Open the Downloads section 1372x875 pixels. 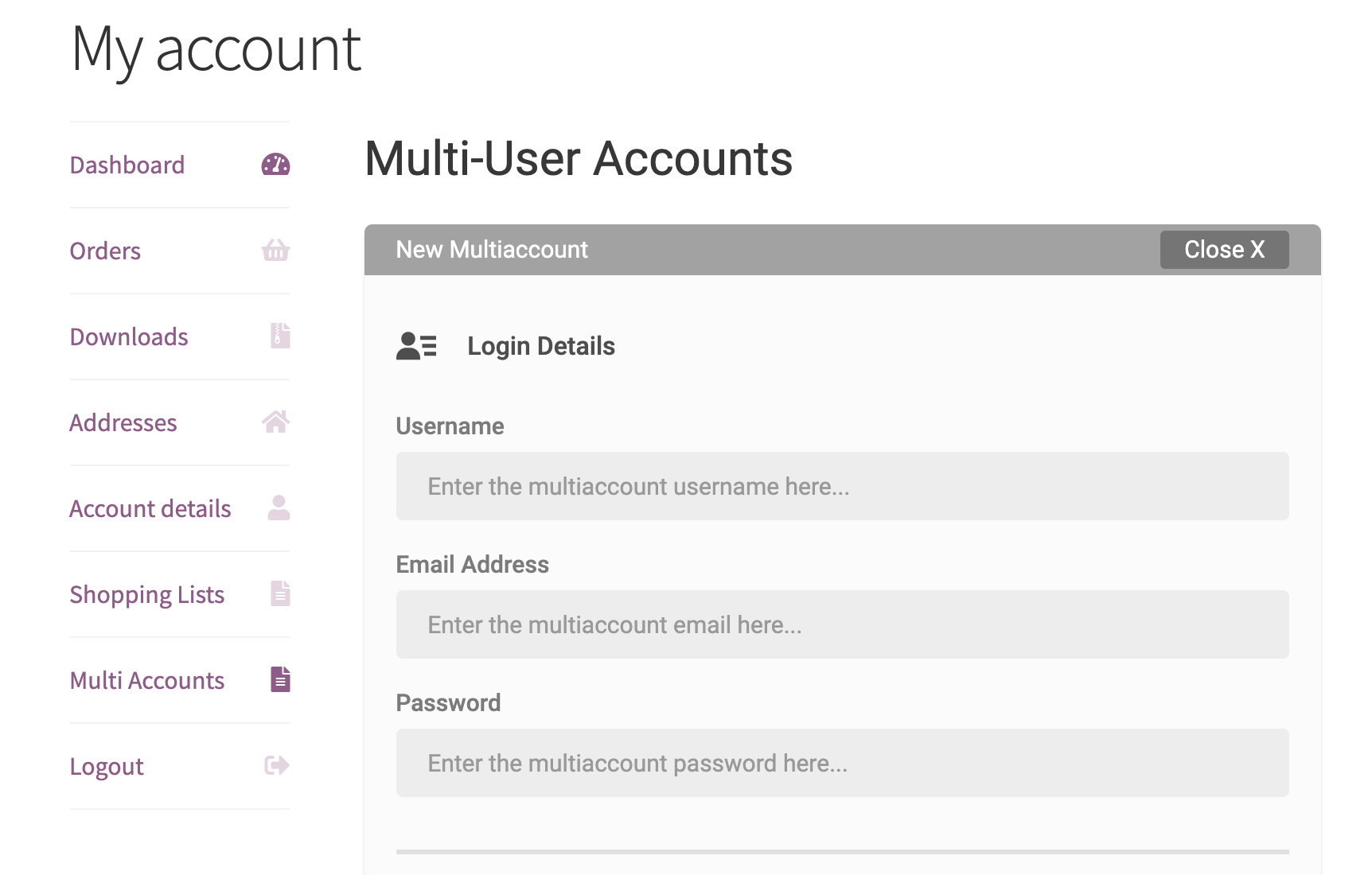point(129,336)
